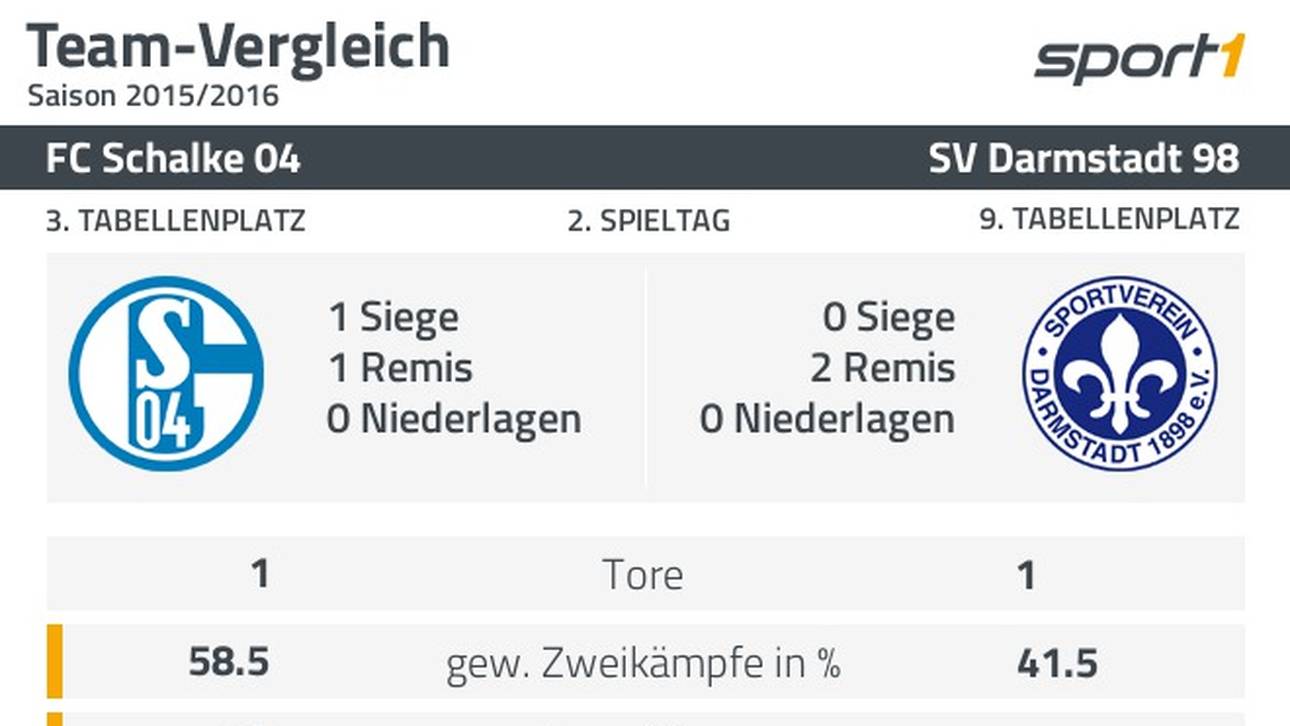
Task: Click the gew. Zweikämpfe in % label
Action: click(644, 663)
